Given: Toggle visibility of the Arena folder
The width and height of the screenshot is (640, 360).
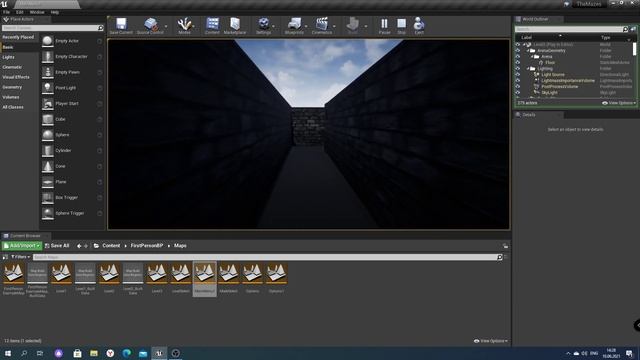Looking at the screenshot, I should click(518, 57).
